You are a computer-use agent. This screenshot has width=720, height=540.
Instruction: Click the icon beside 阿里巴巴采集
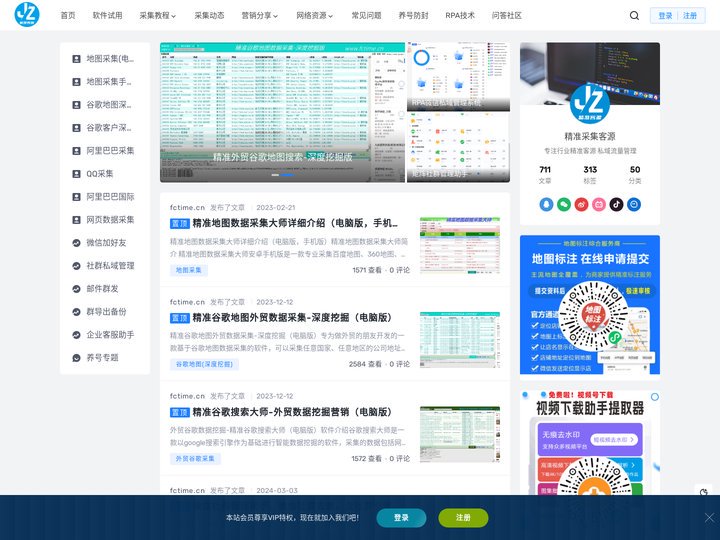point(77,151)
